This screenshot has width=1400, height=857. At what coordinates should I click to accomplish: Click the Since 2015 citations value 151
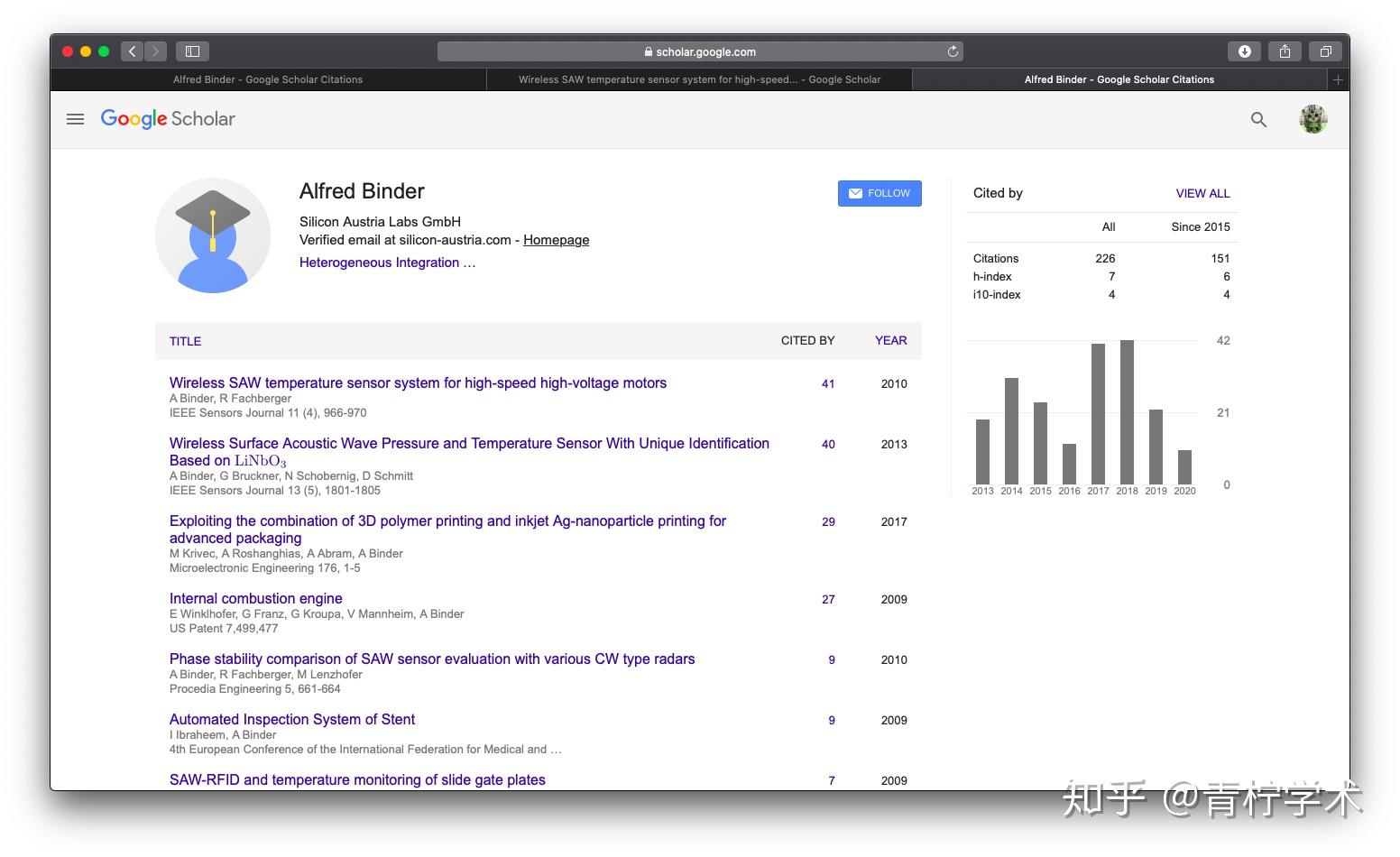click(x=1220, y=259)
